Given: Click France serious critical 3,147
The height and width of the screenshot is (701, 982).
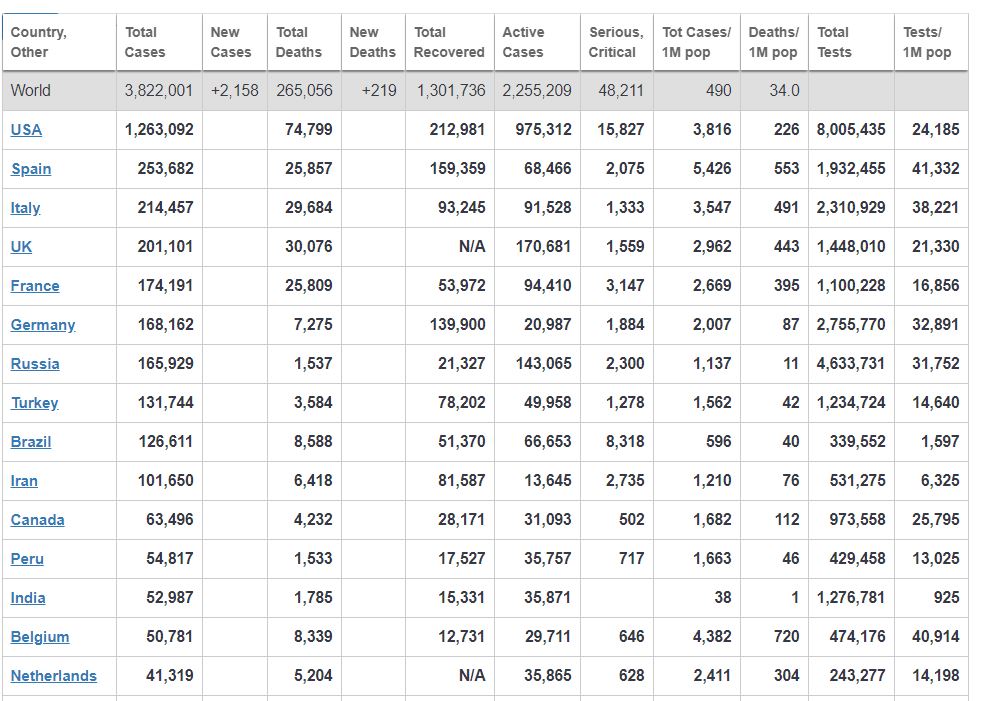Looking at the screenshot, I should pyautogui.click(x=625, y=286).
